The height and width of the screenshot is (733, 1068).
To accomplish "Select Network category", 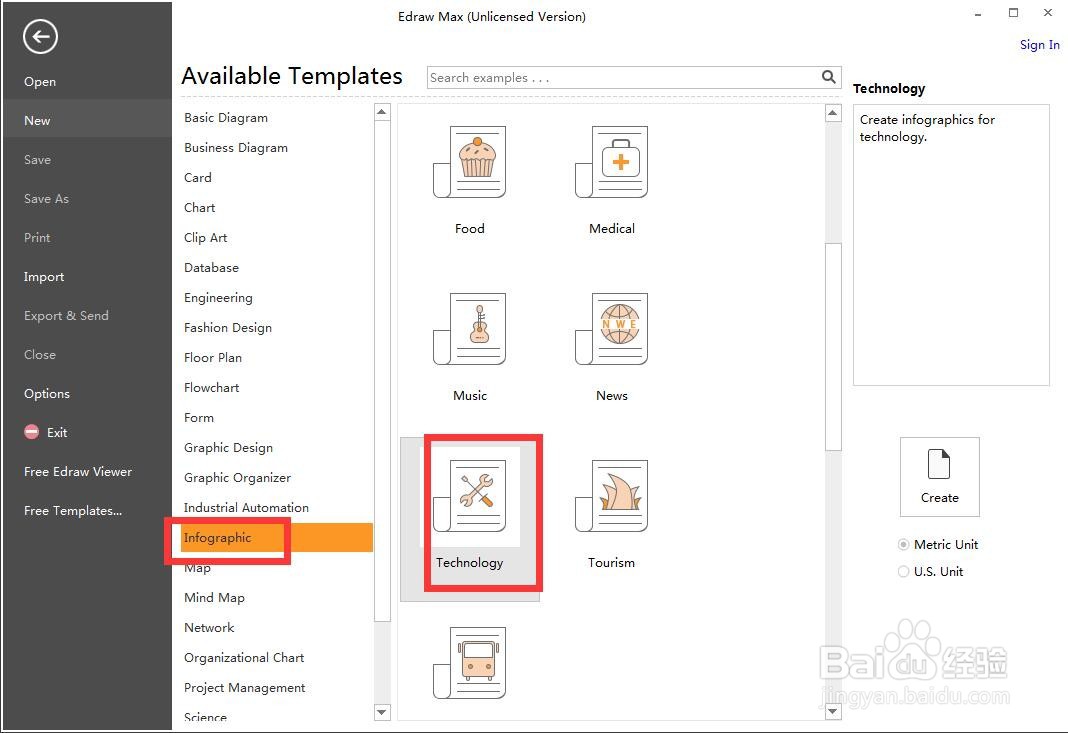I will (209, 627).
